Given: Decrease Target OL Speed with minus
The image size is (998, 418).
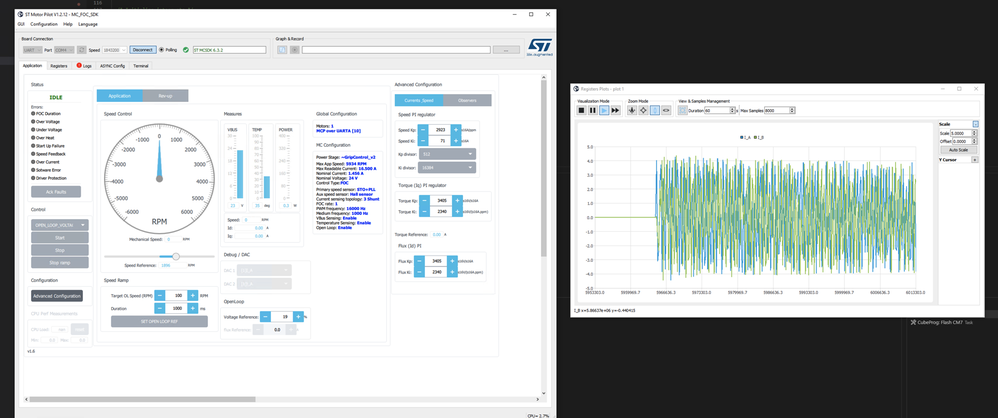Looking at the screenshot, I should (x=160, y=296).
